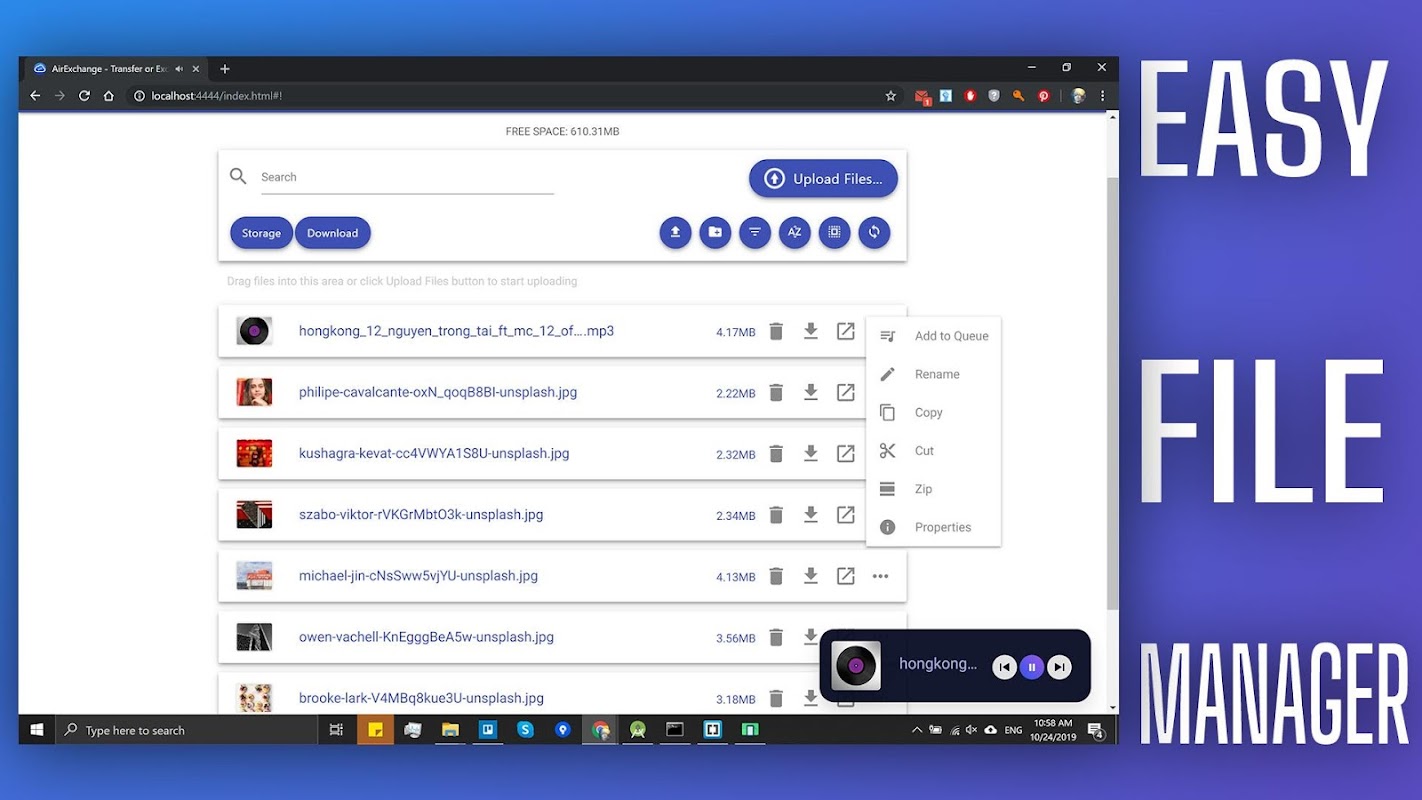The image size is (1422, 800).
Task: Click the select-all icon in toolbar
Action: [x=834, y=232]
